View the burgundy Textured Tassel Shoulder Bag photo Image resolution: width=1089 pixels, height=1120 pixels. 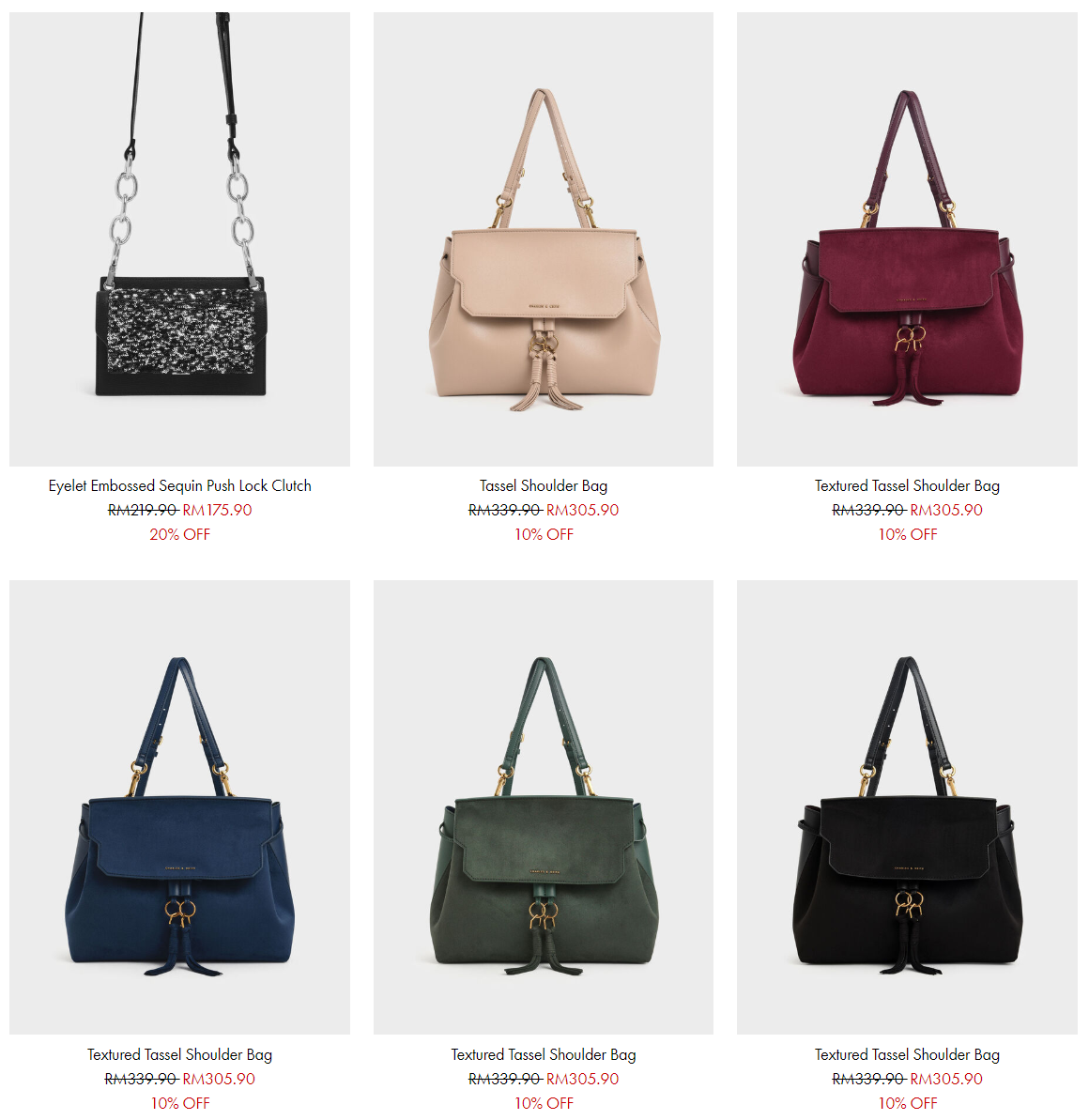click(x=907, y=239)
